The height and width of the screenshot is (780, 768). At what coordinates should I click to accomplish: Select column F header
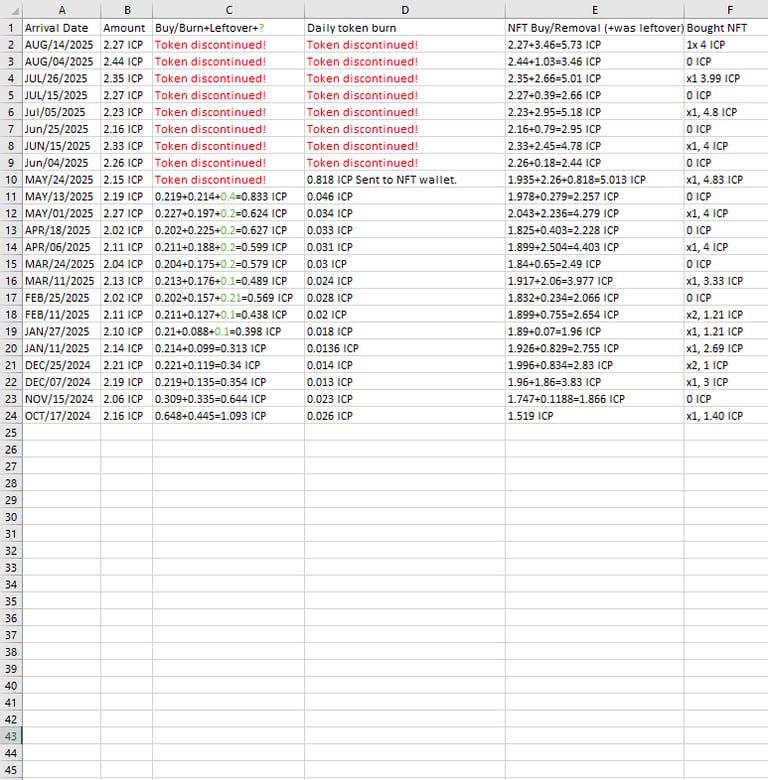(726, 10)
